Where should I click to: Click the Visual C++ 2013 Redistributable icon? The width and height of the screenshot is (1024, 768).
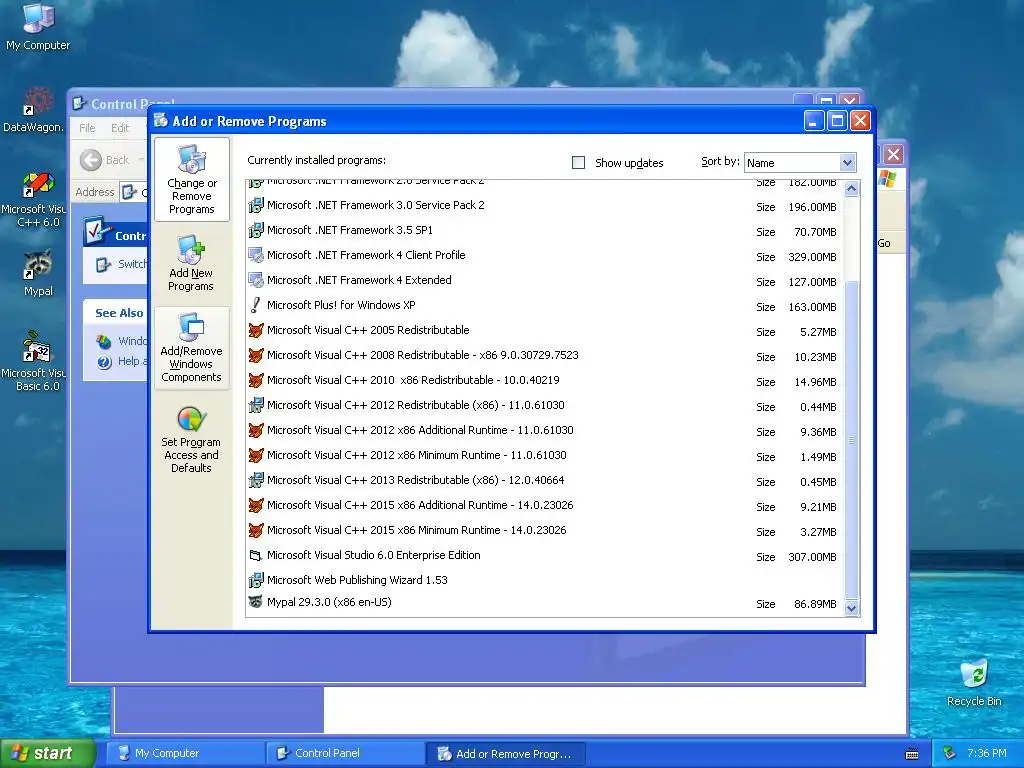tap(256, 481)
